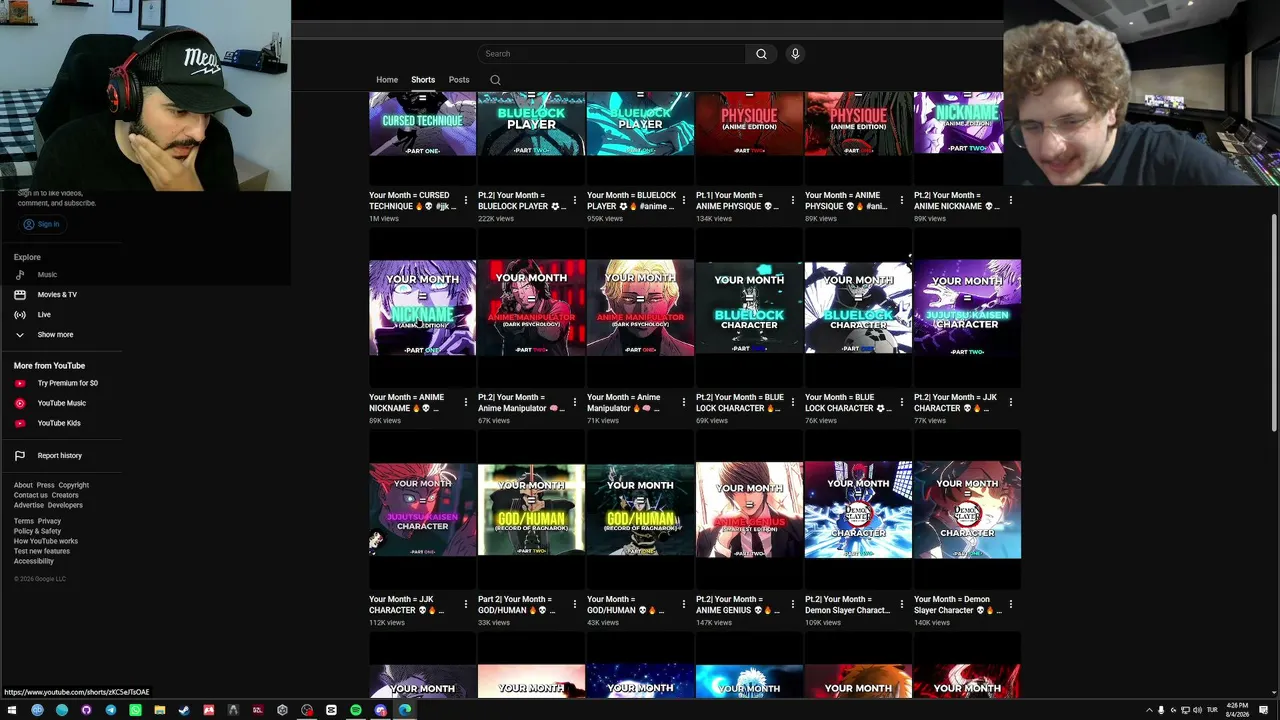Open the Movies & TV icon

(x=19, y=295)
